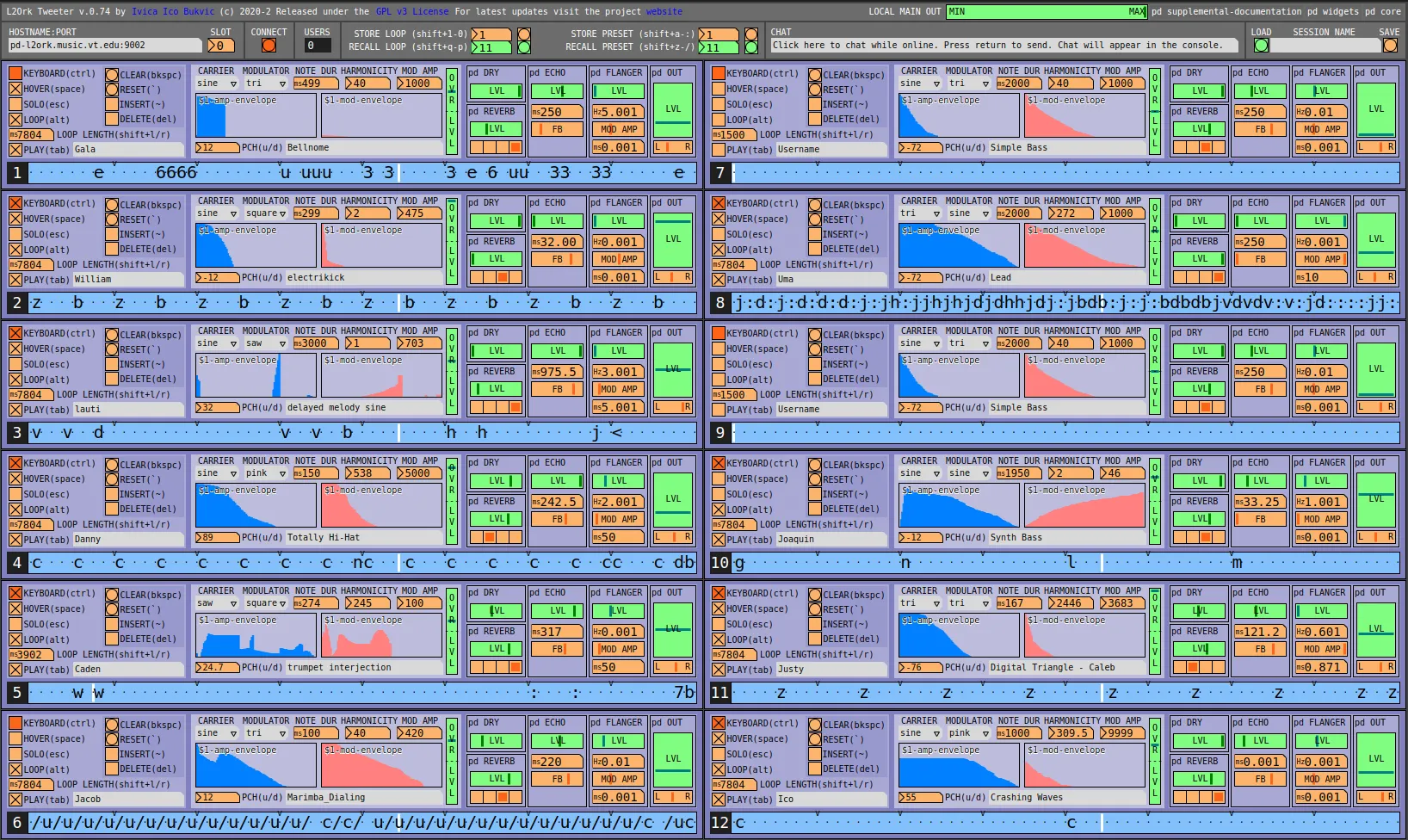Click the CLEAR(bkspc) bang in track 12
This screenshot has height=840, width=1408.
[815, 725]
